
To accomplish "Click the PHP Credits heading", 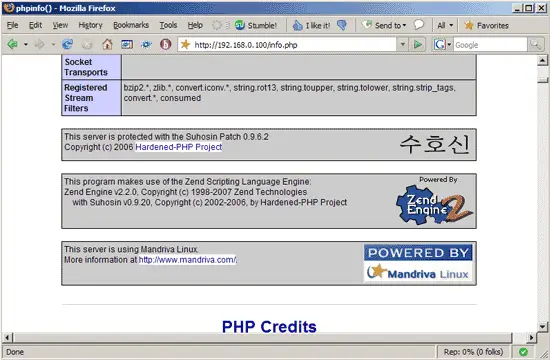I will (x=269, y=327).
